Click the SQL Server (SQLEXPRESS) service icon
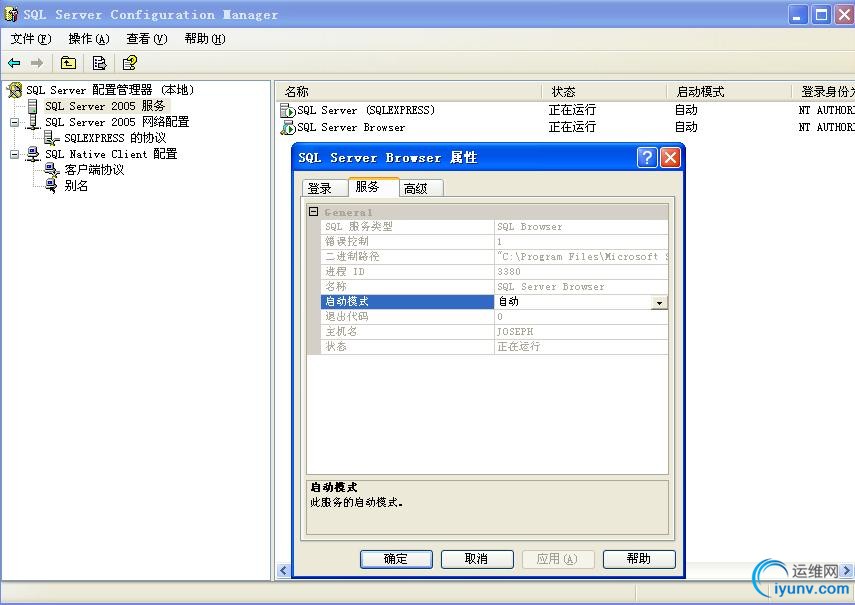This screenshot has width=855, height=605. point(287,111)
